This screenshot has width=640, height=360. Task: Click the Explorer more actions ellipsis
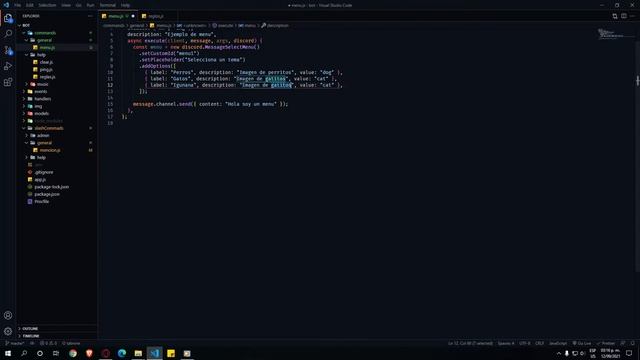click(x=90, y=16)
